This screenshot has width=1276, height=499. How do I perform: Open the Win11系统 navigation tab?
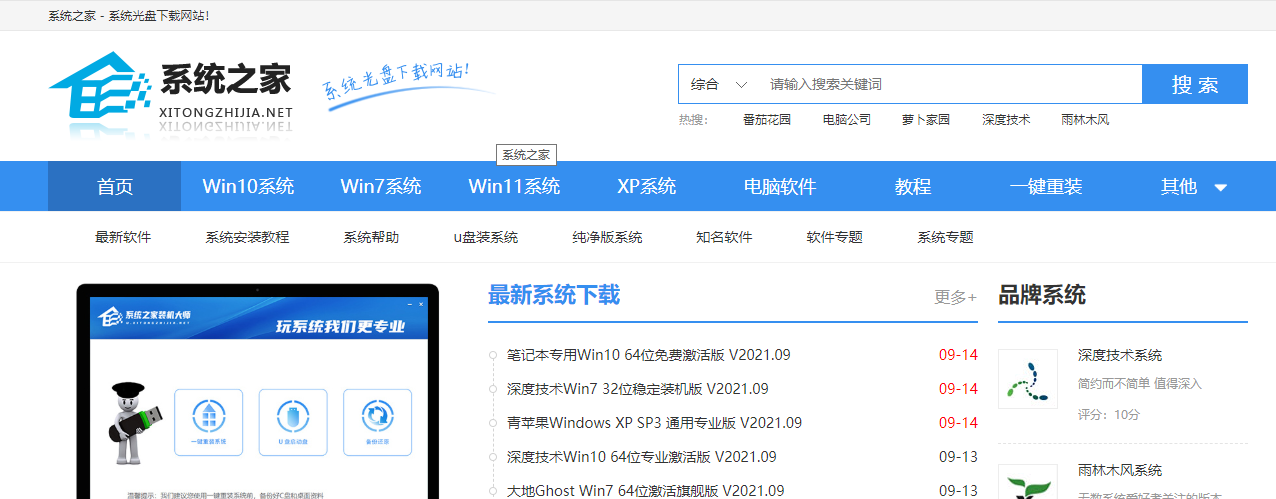click(514, 187)
